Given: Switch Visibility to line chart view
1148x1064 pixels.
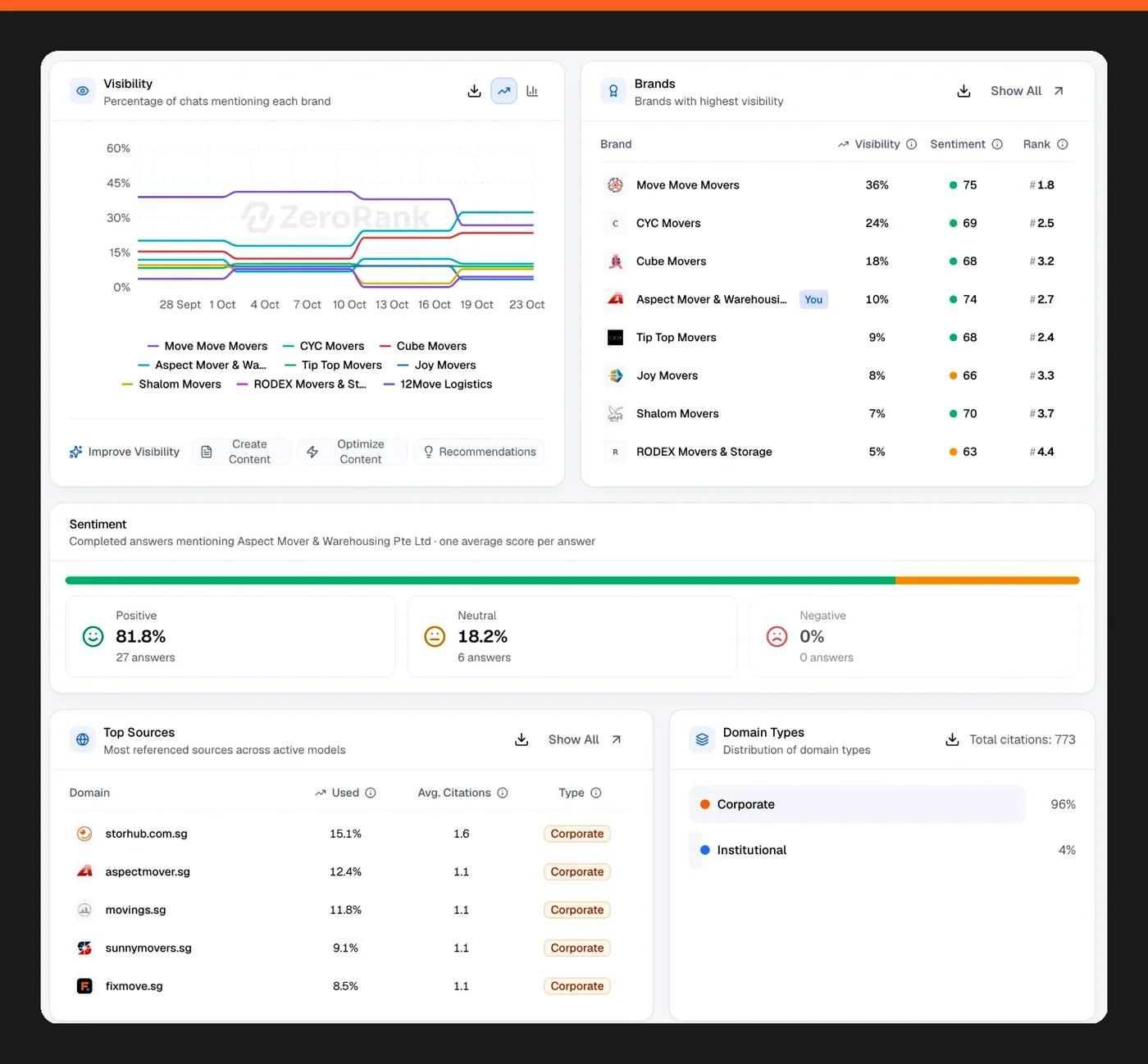Looking at the screenshot, I should (503, 91).
